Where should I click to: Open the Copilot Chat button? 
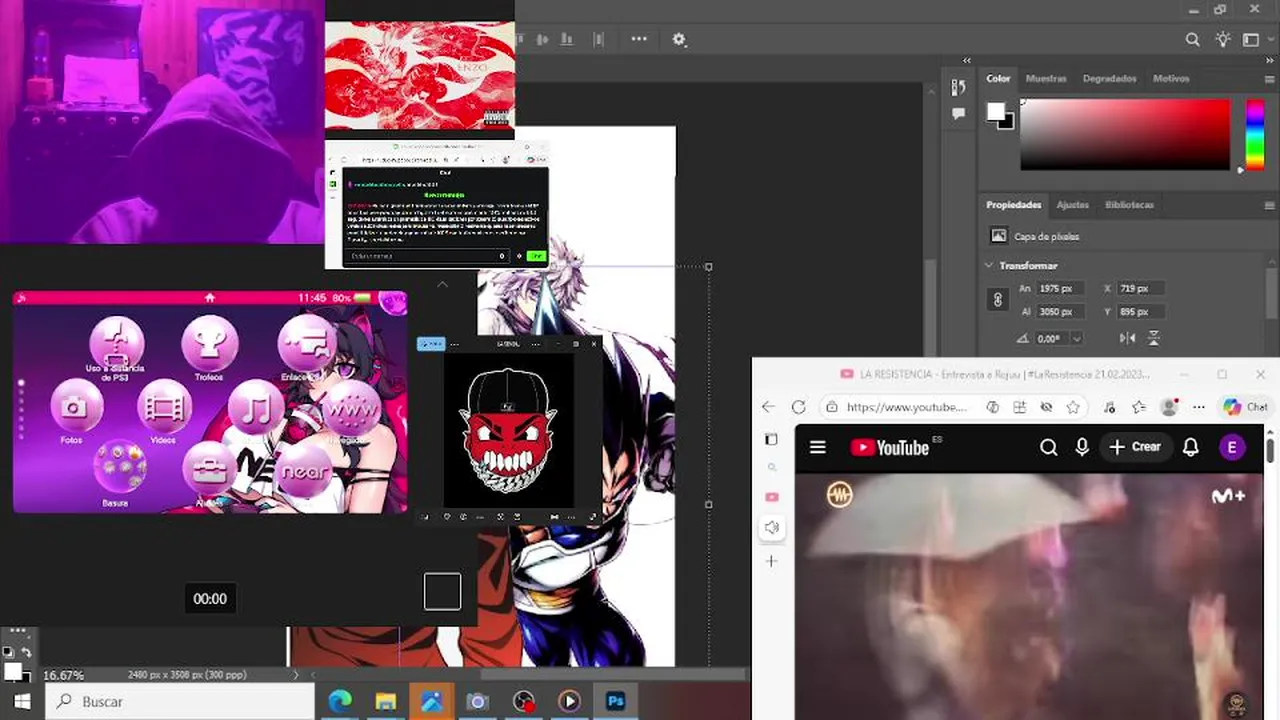(x=1245, y=407)
